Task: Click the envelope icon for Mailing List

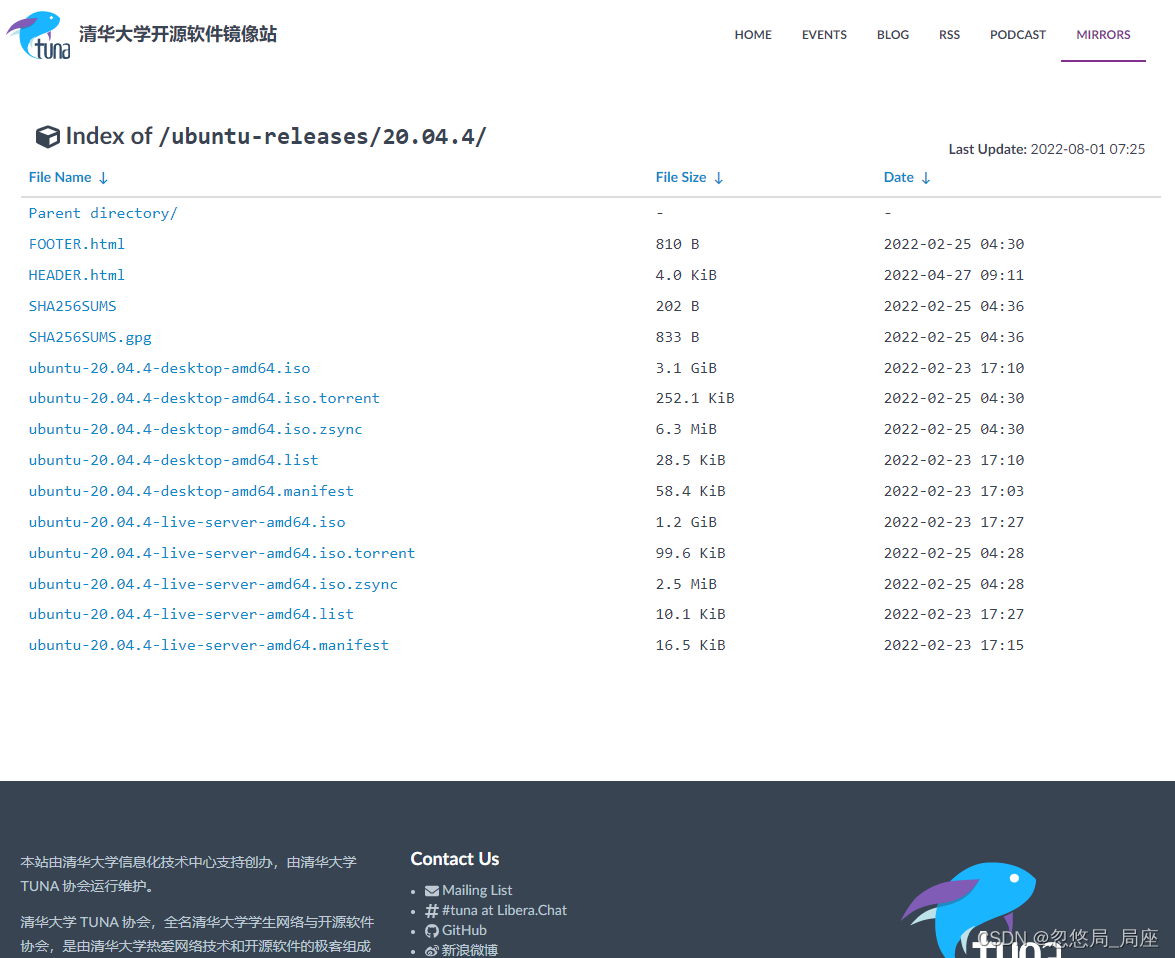Action: pos(432,891)
